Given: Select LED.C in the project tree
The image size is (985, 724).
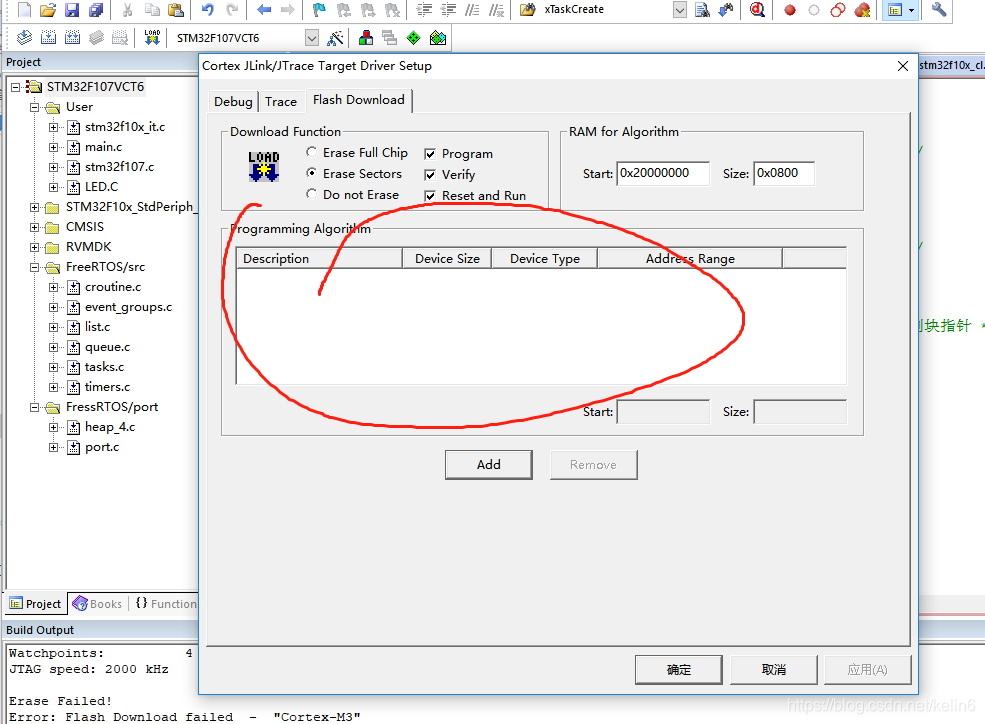Looking at the screenshot, I should [x=101, y=187].
